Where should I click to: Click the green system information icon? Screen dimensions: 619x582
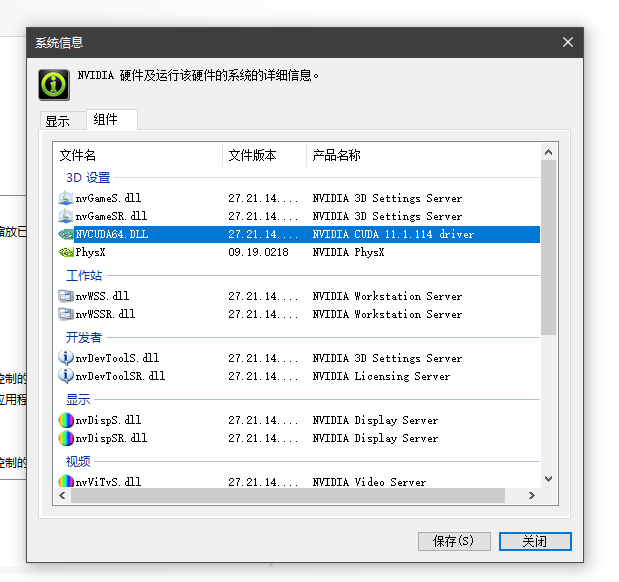click(x=54, y=84)
